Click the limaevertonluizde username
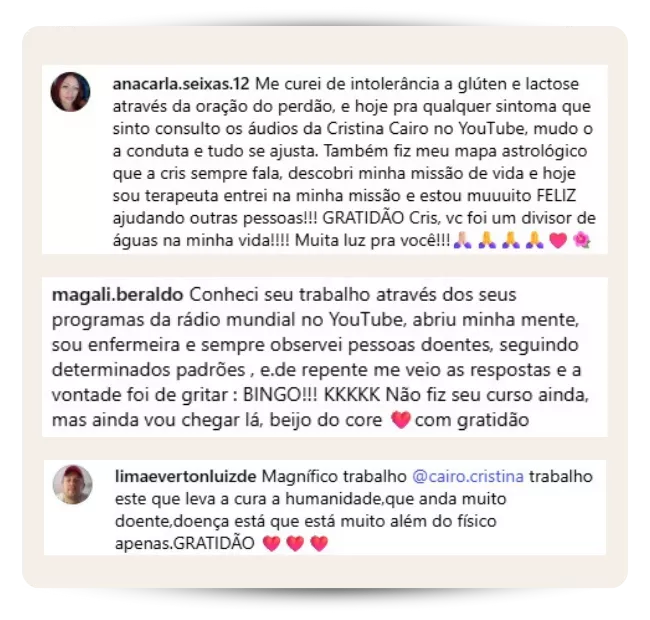Image resolution: width=650 pixels, height=620 pixels. [x=186, y=476]
